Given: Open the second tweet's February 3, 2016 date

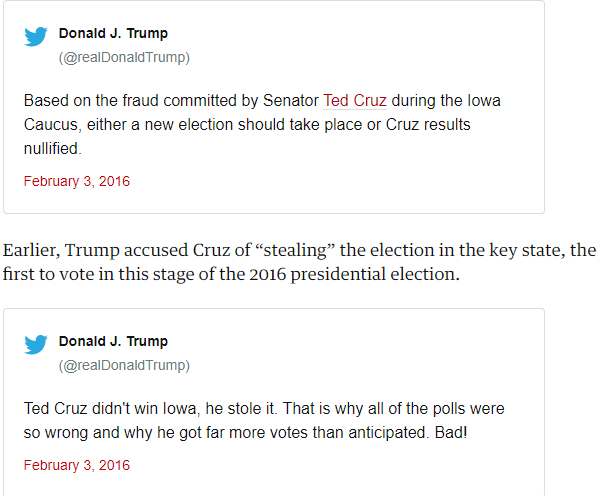Looking at the screenshot, I should 77,466.
